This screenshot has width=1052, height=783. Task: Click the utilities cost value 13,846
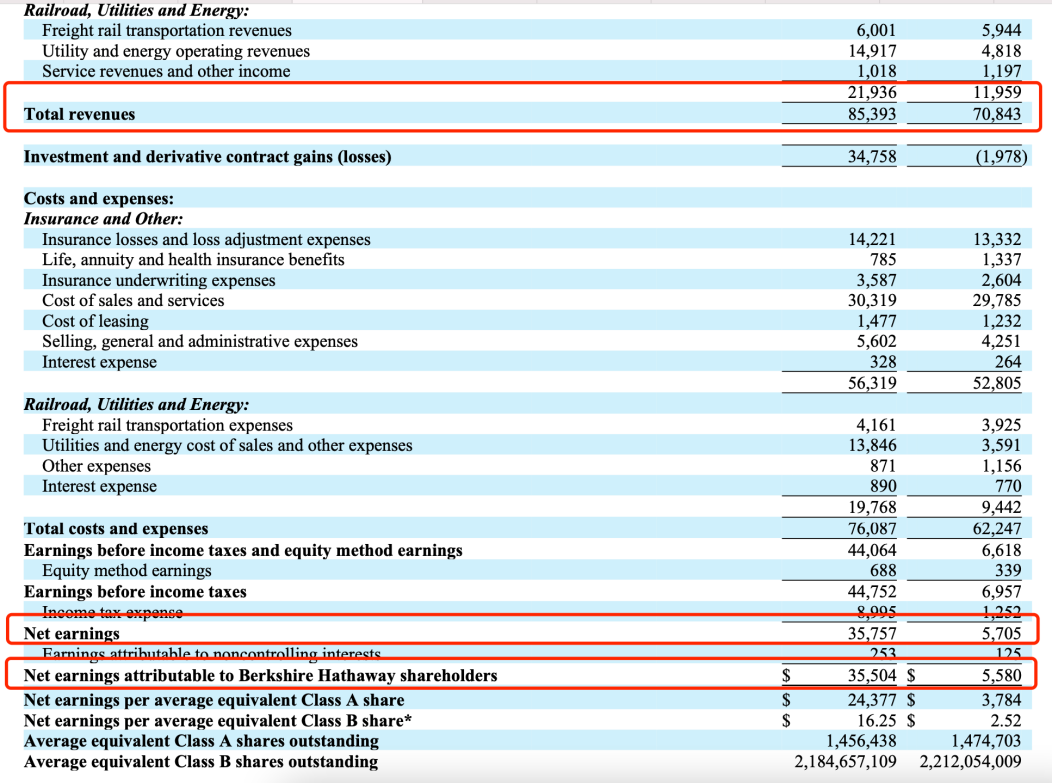(x=872, y=446)
